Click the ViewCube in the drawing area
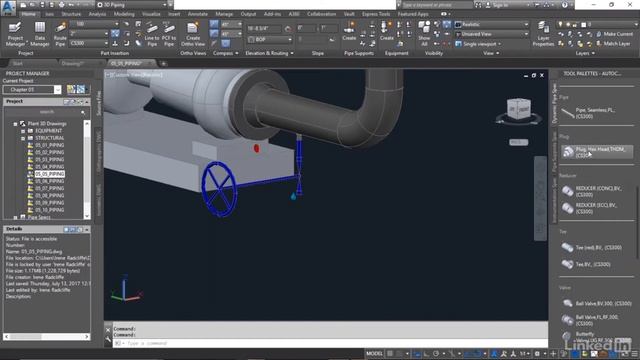 click(519, 110)
